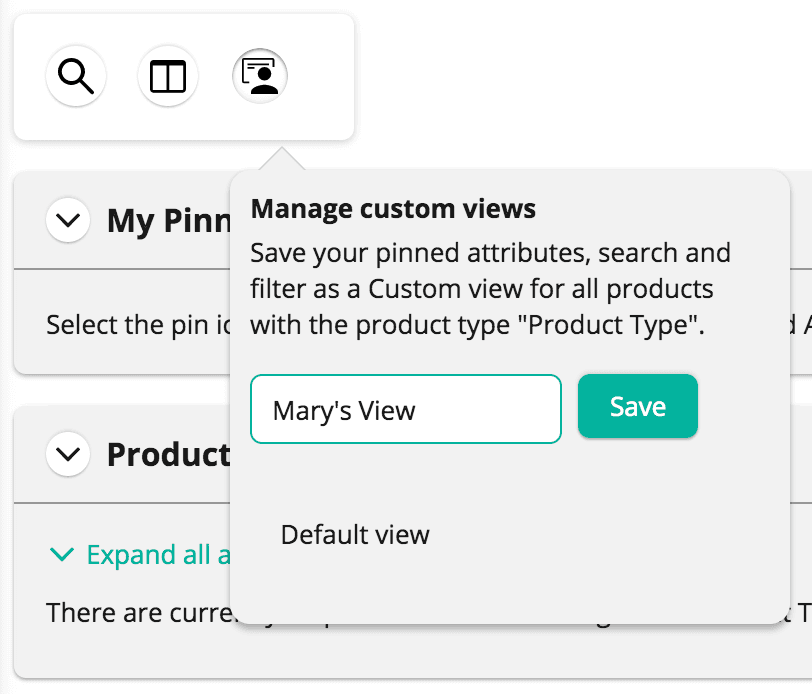Select the two-column layout icon

(167, 76)
